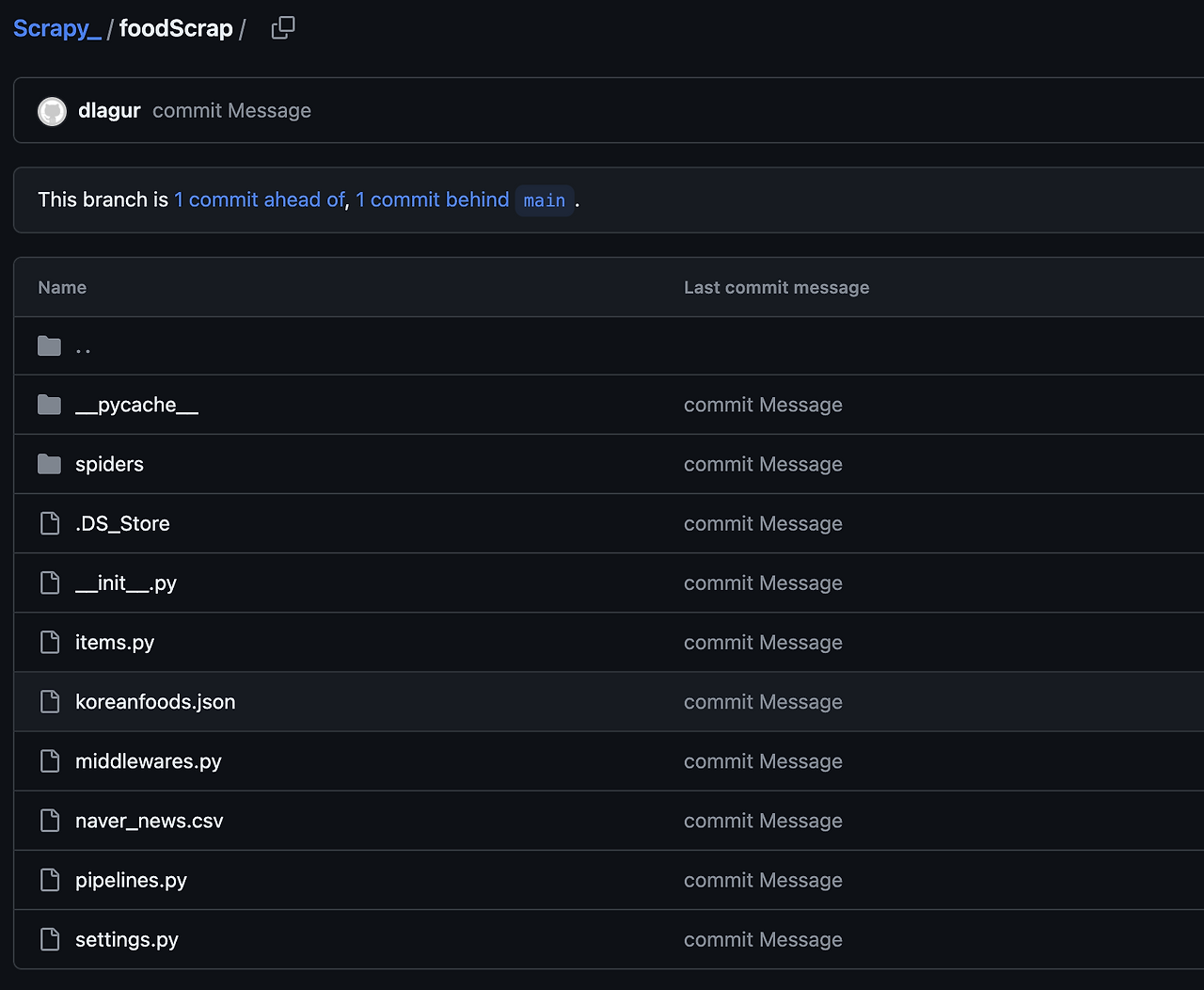Viewport: 1204px width, 990px height.
Task: View the 1 commit ahead comparison
Action: pyautogui.click(x=260, y=200)
